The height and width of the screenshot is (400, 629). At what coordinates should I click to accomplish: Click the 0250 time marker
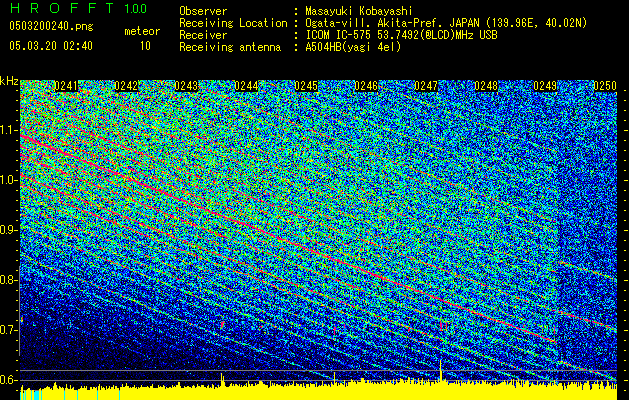605,86
